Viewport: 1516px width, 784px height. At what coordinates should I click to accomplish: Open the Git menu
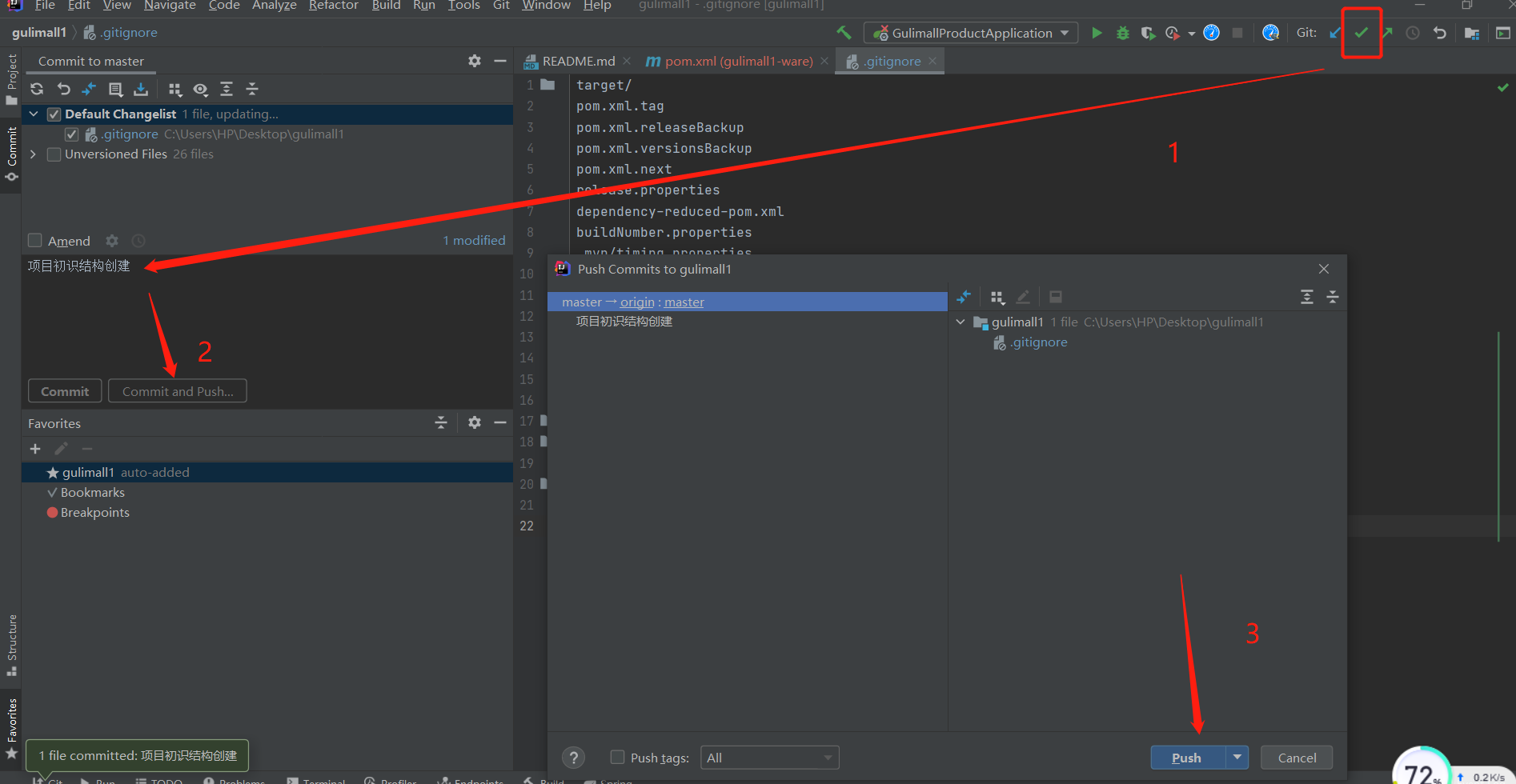[x=501, y=6]
